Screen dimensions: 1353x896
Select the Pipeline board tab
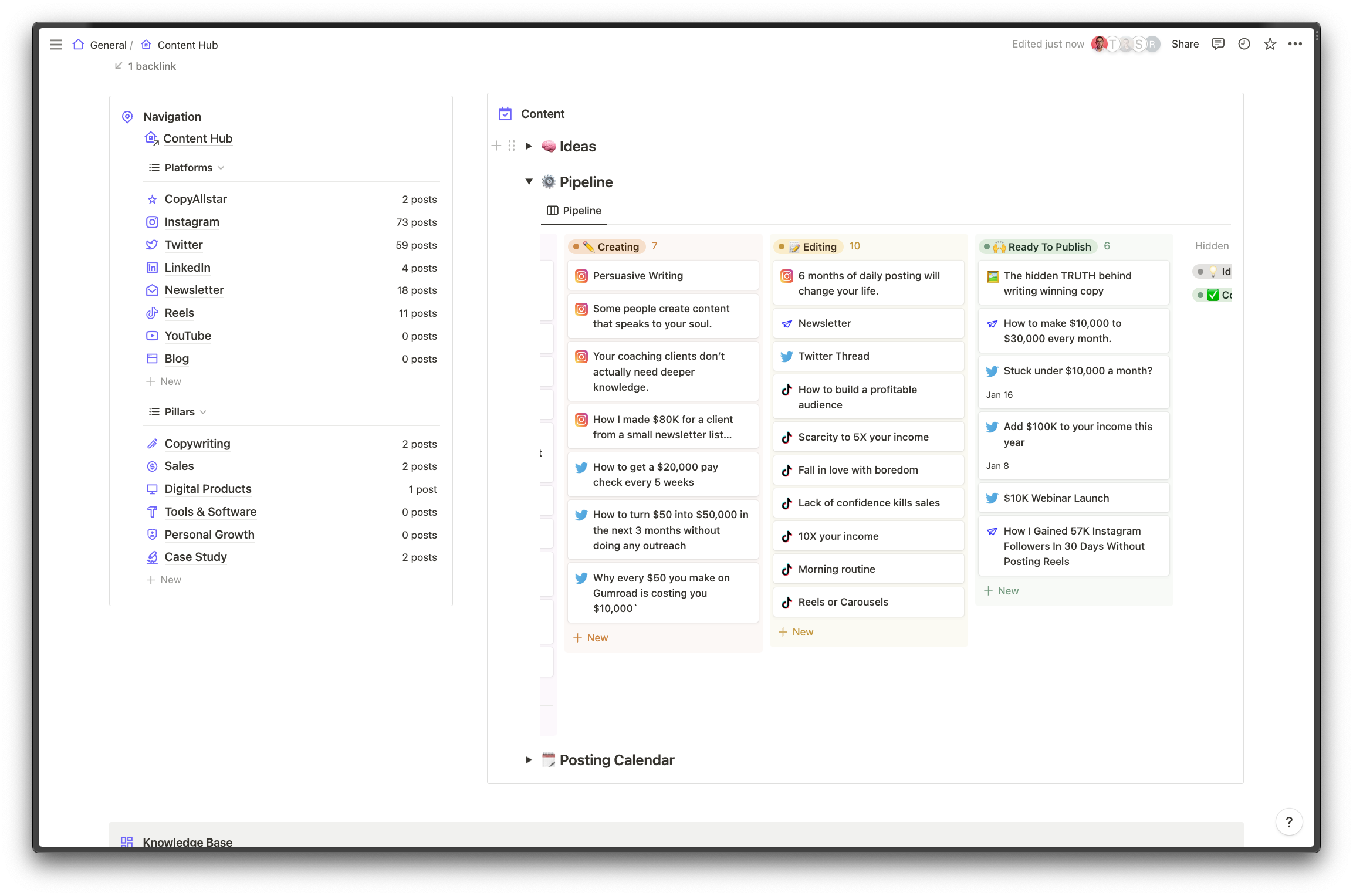click(x=574, y=211)
